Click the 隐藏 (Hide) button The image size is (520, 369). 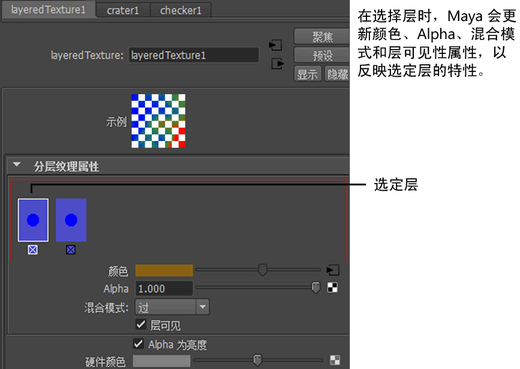pos(337,74)
